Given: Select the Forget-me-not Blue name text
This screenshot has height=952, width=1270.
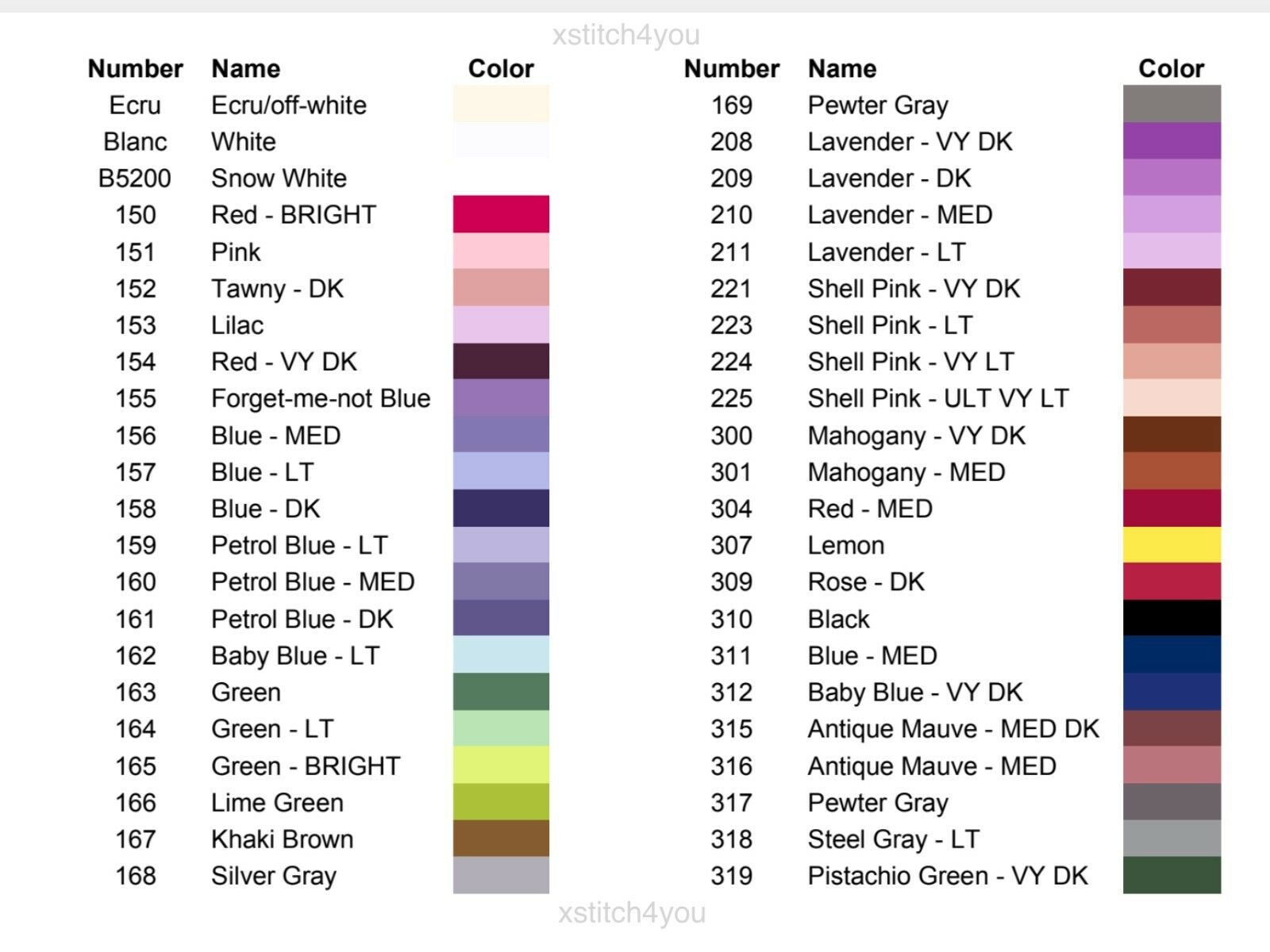Looking at the screenshot, I should point(321,398).
